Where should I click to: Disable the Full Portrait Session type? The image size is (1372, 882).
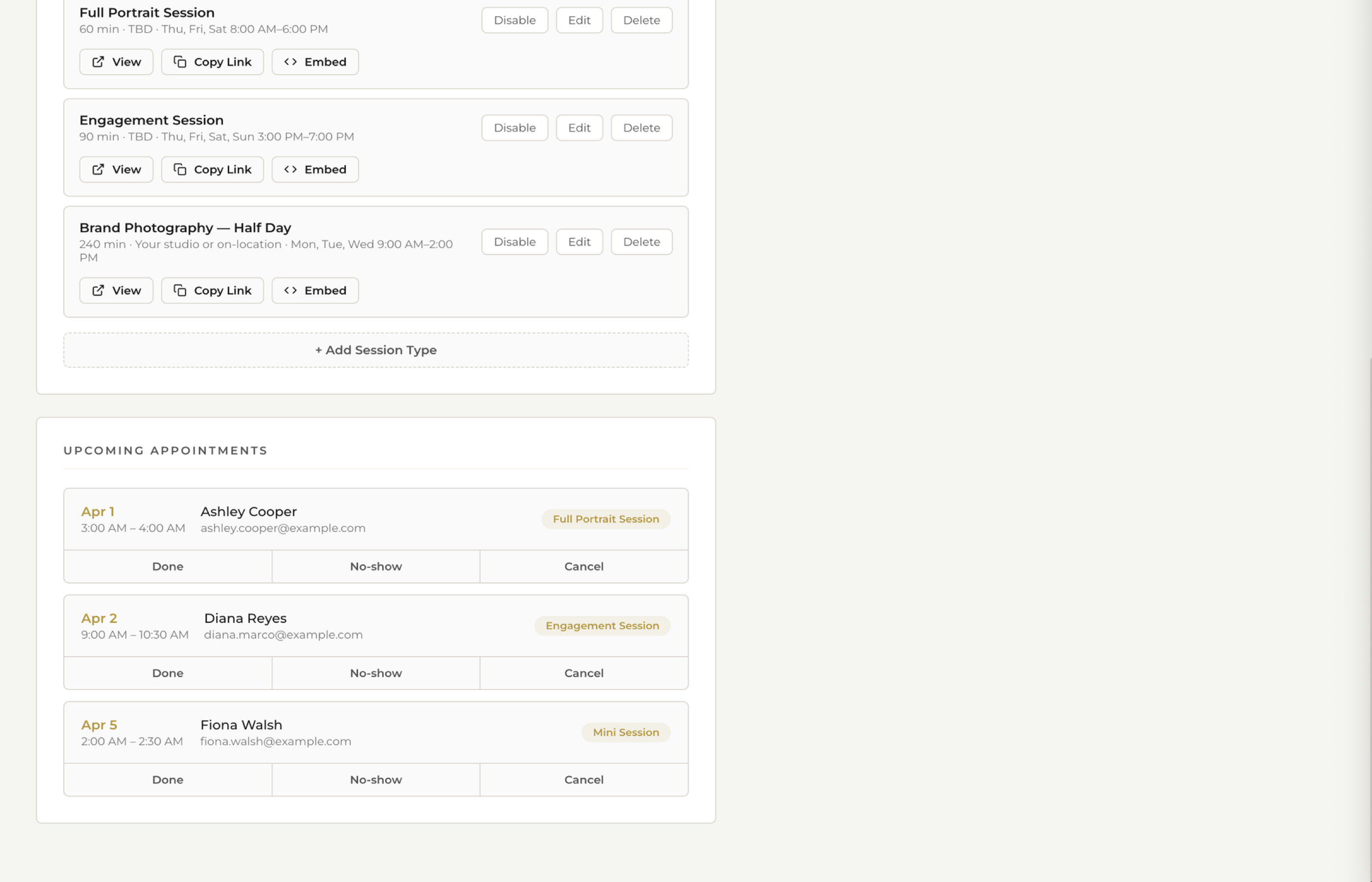(514, 20)
